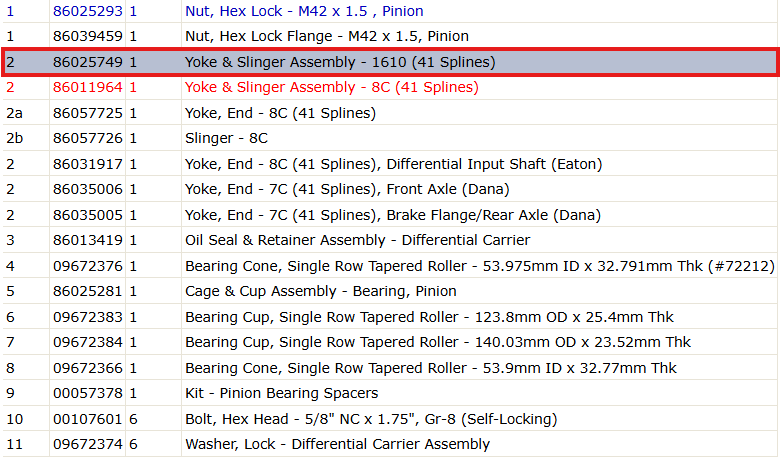Select Washer, Lock Differential Carrier row
This screenshot has height=457, width=780.
pyautogui.click(x=390, y=444)
